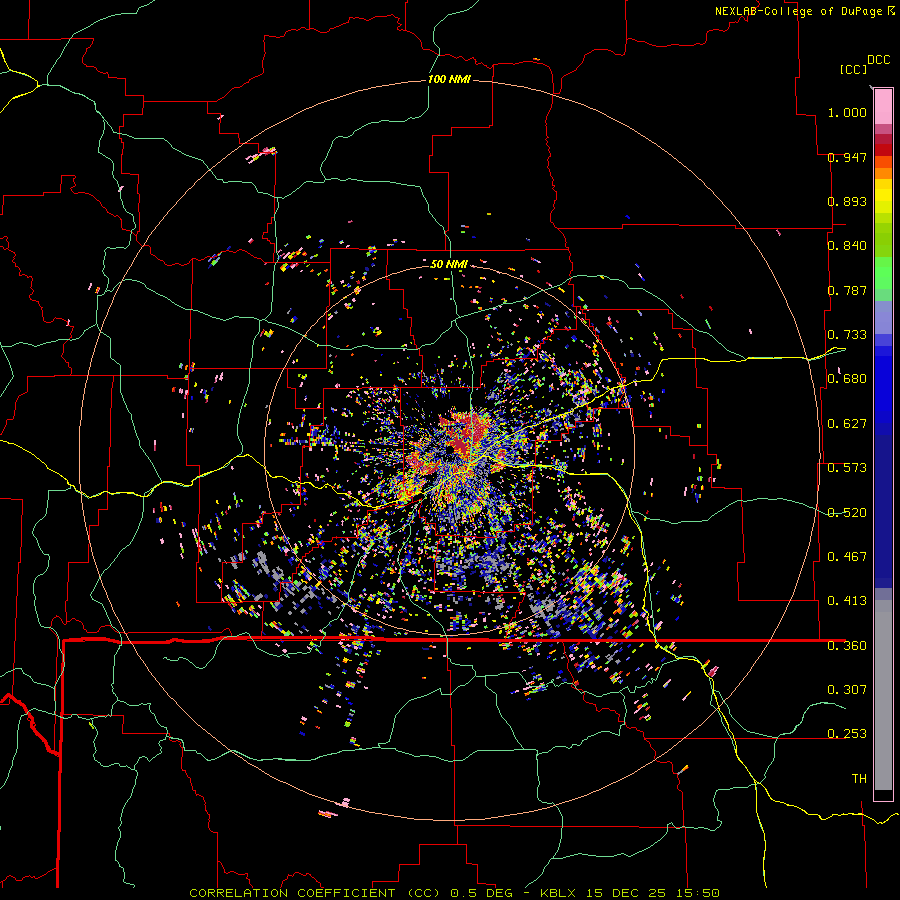Click the 0.840 legend value
This screenshot has height=900, width=900.
847,246
